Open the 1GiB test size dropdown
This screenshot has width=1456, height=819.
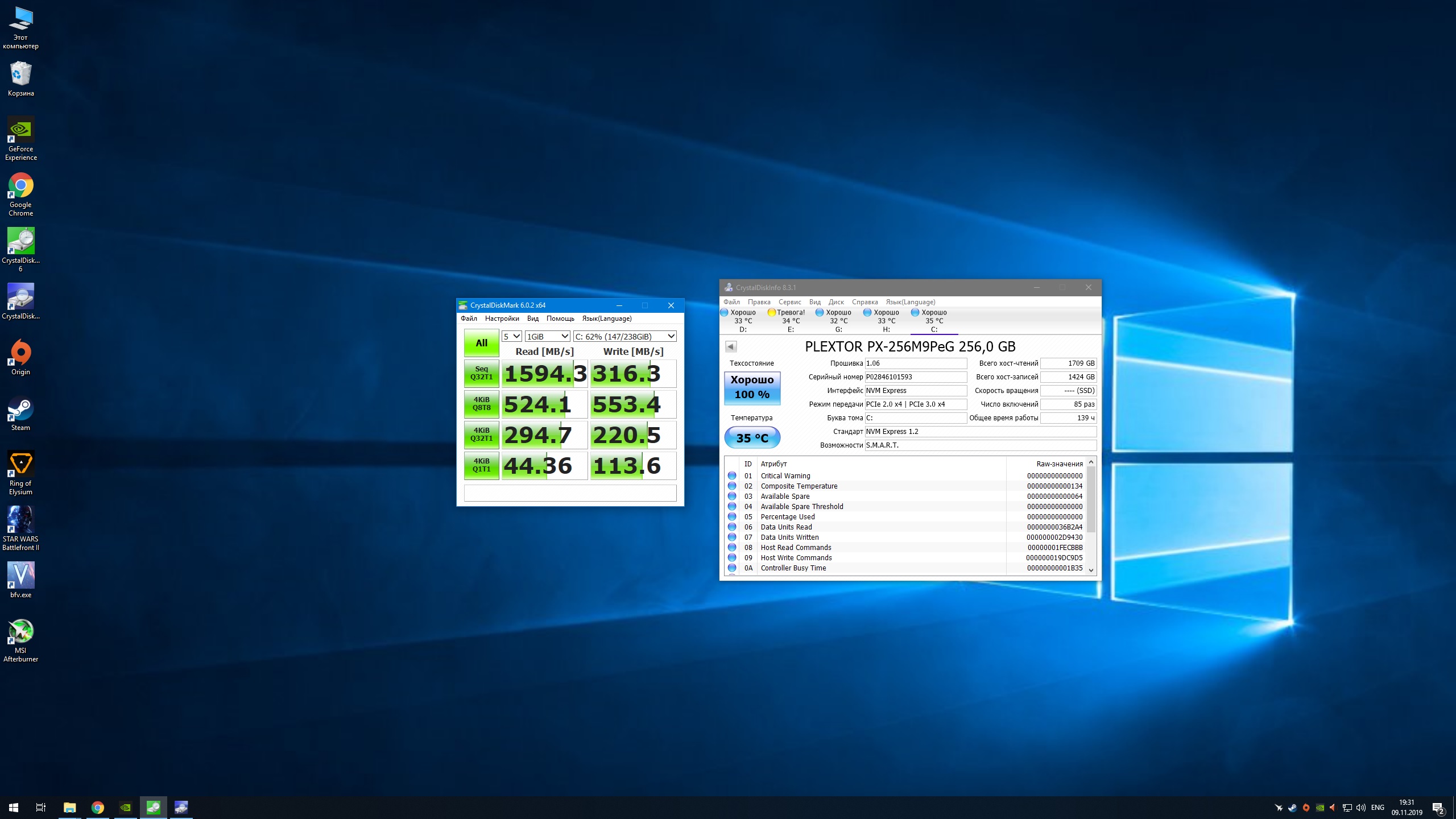(547, 336)
